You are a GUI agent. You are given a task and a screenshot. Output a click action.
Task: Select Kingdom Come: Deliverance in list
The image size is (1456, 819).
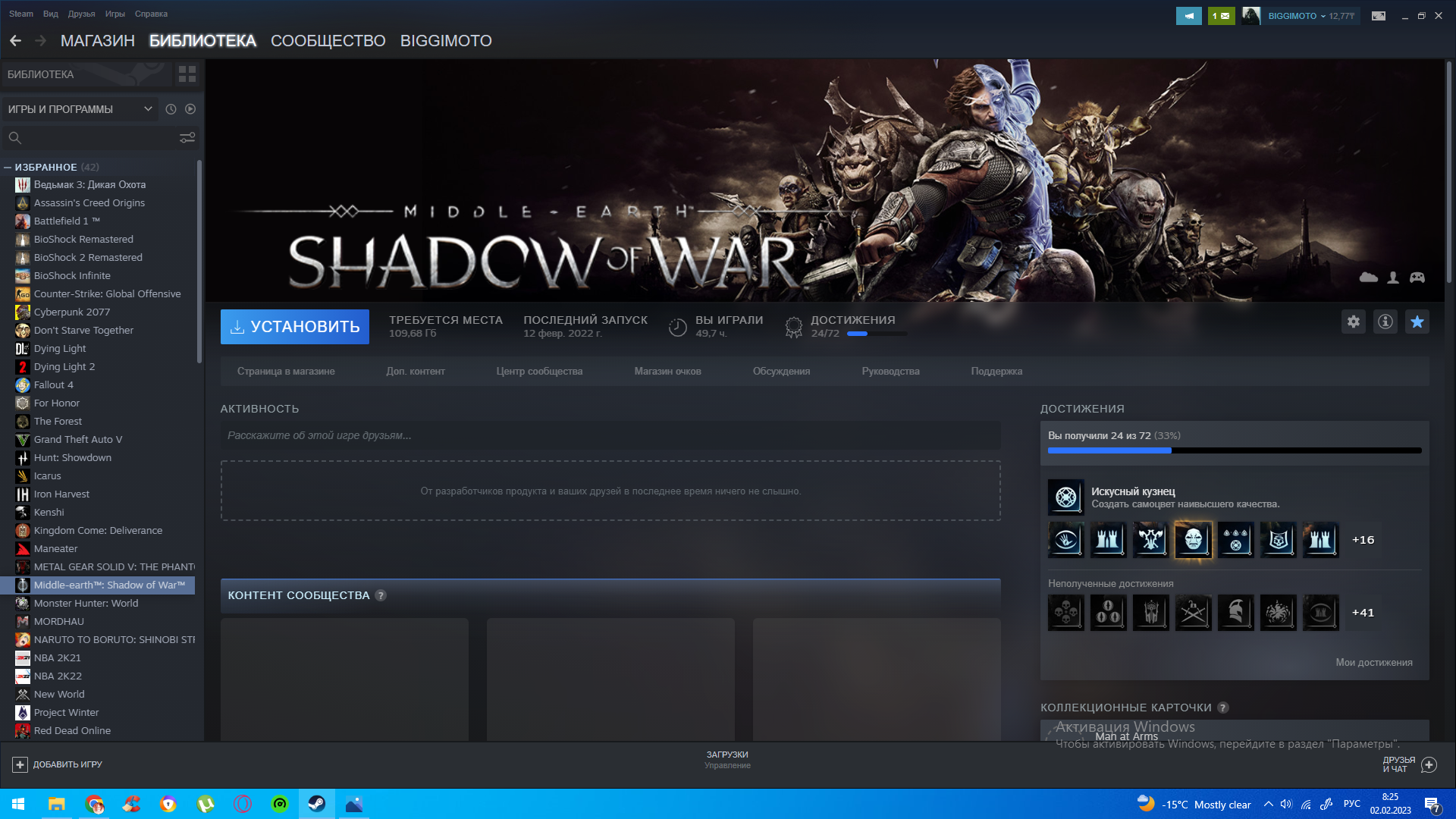(99, 531)
